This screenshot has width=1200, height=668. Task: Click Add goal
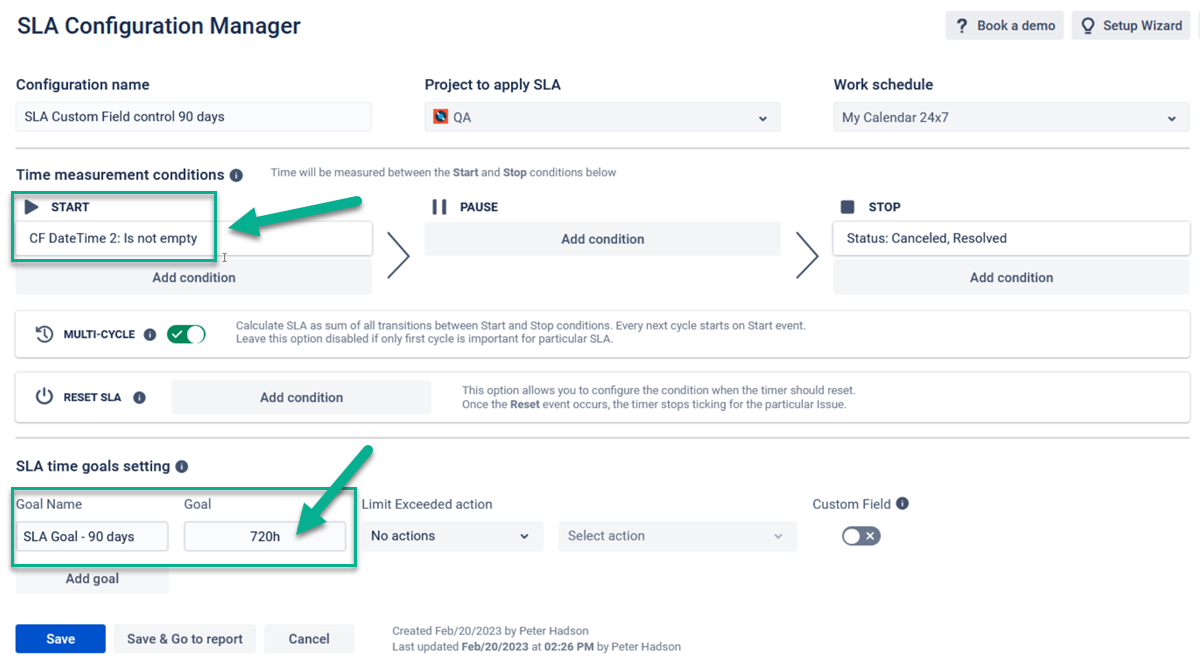(91, 578)
